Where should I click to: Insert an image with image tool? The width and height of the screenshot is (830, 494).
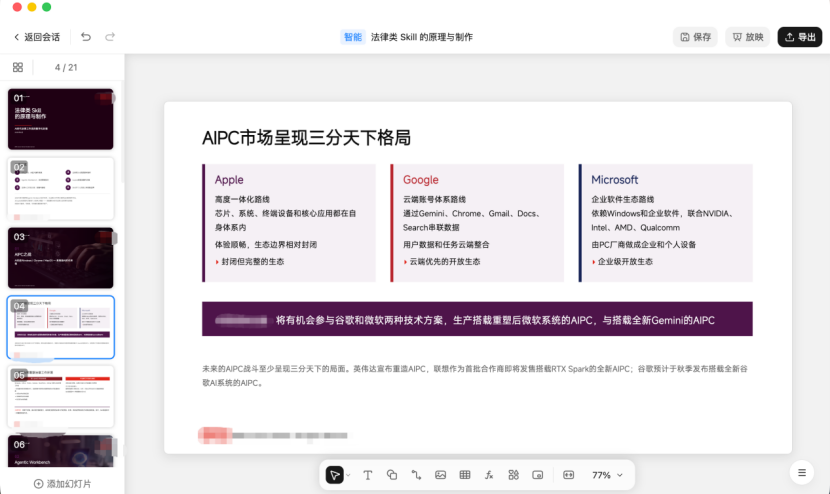[x=440, y=475]
